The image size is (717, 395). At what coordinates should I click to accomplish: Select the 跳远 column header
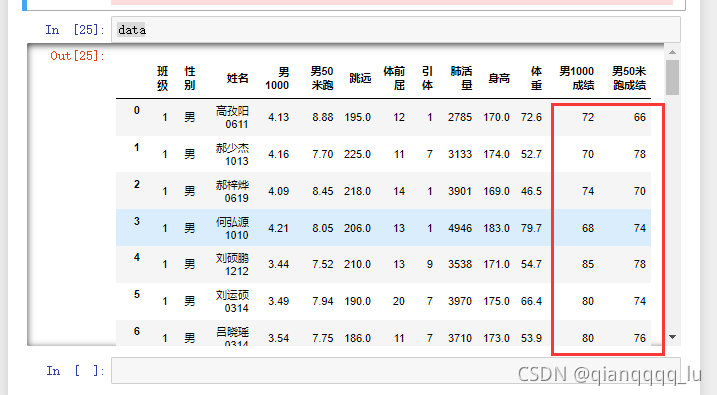tap(360, 78)
